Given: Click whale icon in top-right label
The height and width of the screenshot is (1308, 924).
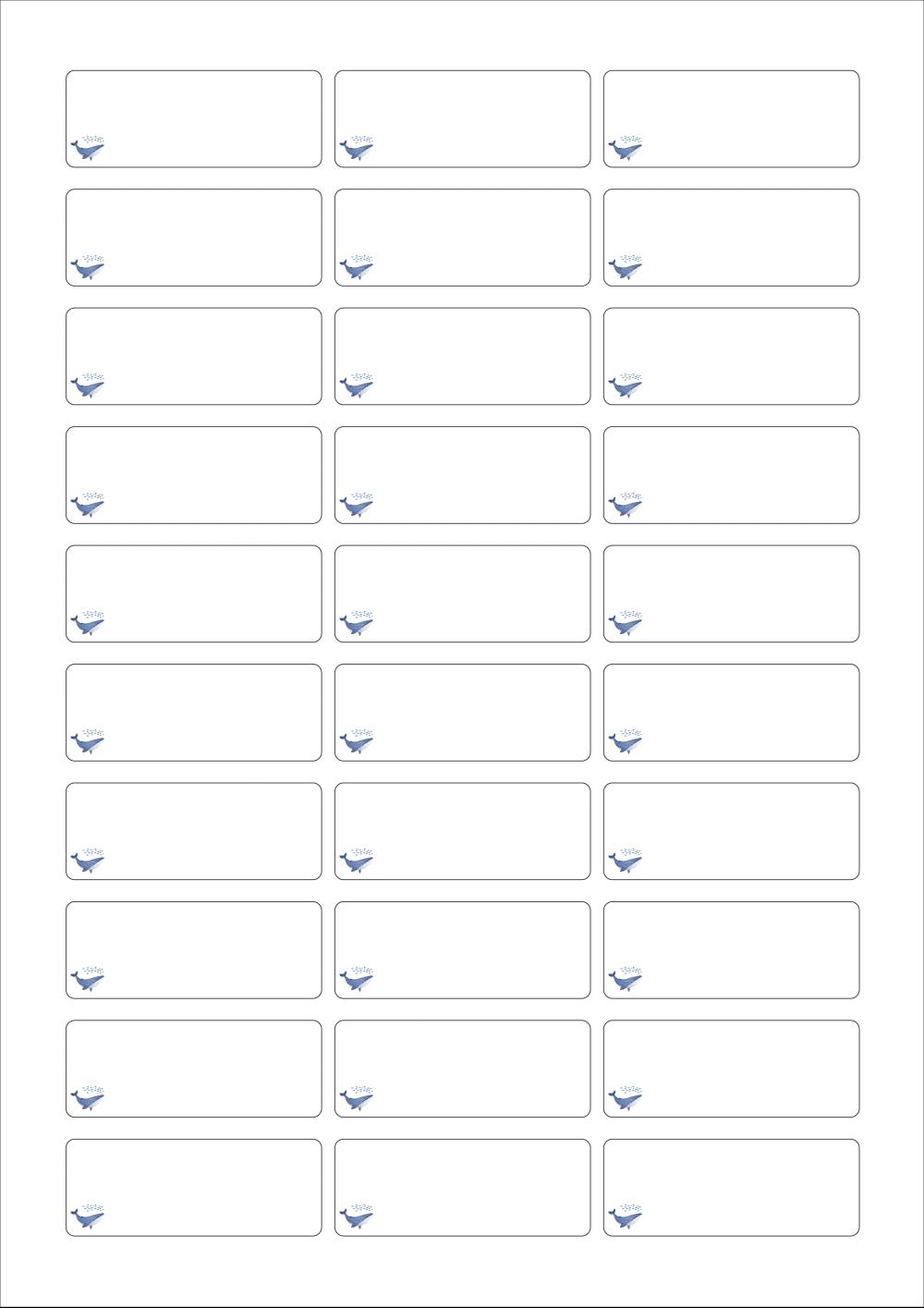Looking at the screenshot, I should 626,148.
